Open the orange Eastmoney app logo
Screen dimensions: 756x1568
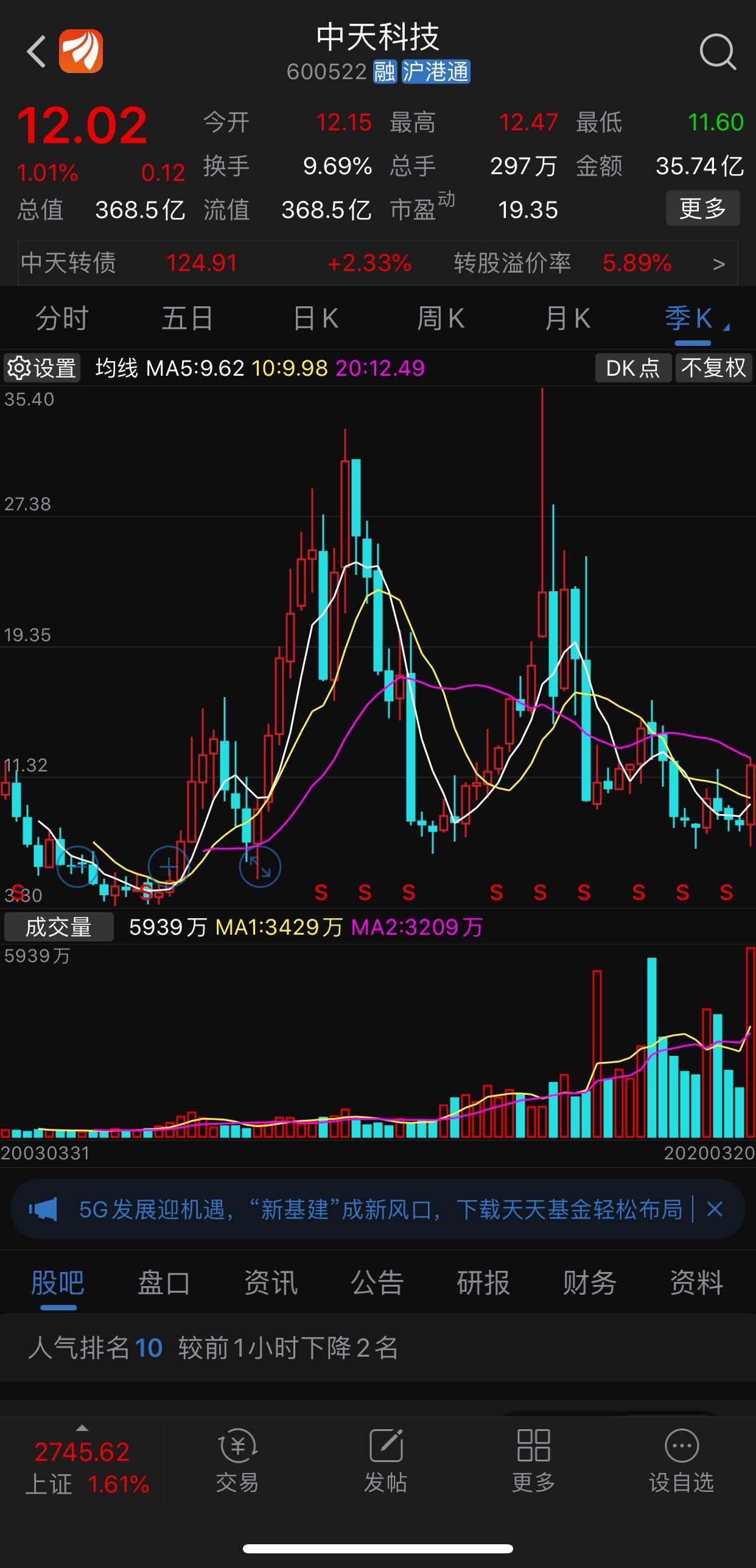pyautogui.click(x=81, y=51)
